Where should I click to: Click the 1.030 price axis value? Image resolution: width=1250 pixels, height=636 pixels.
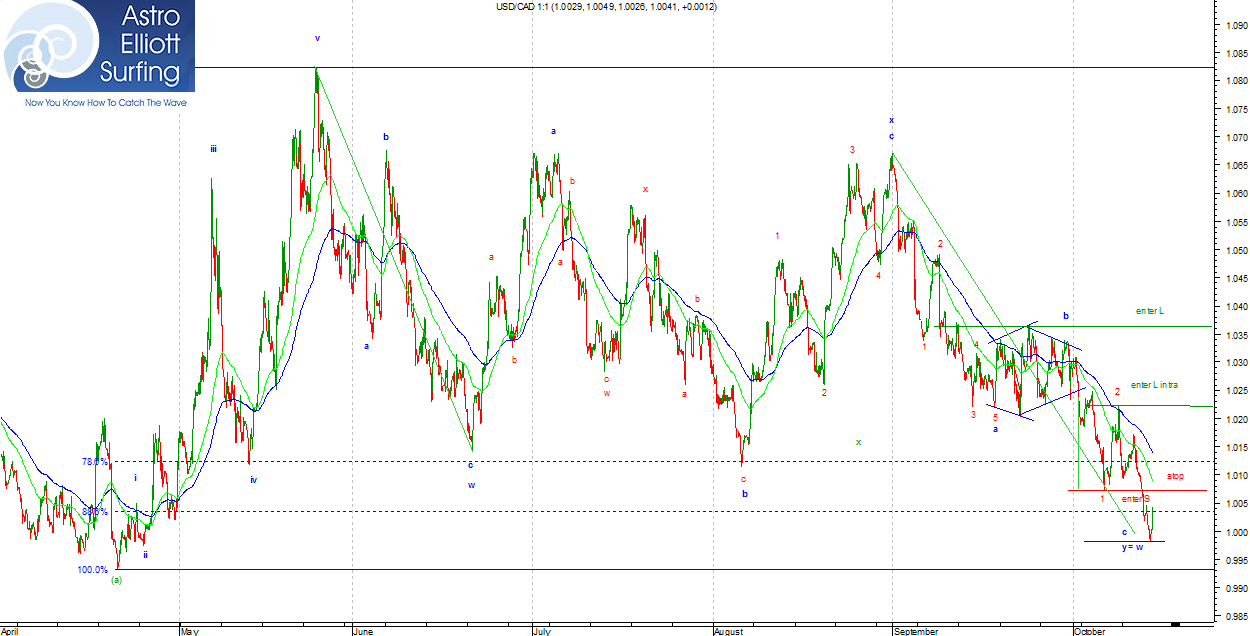(x=1236, y=363)
